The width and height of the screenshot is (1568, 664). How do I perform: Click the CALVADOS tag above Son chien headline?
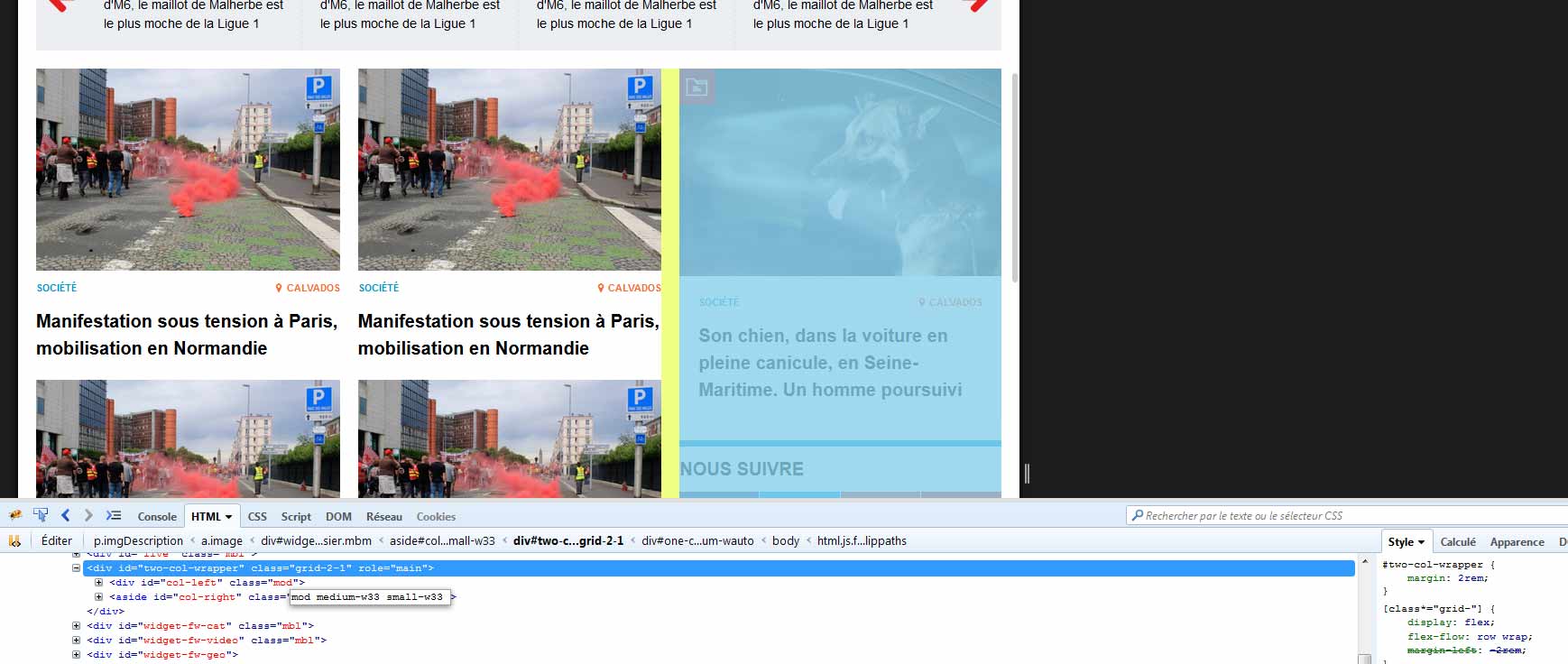950,302
